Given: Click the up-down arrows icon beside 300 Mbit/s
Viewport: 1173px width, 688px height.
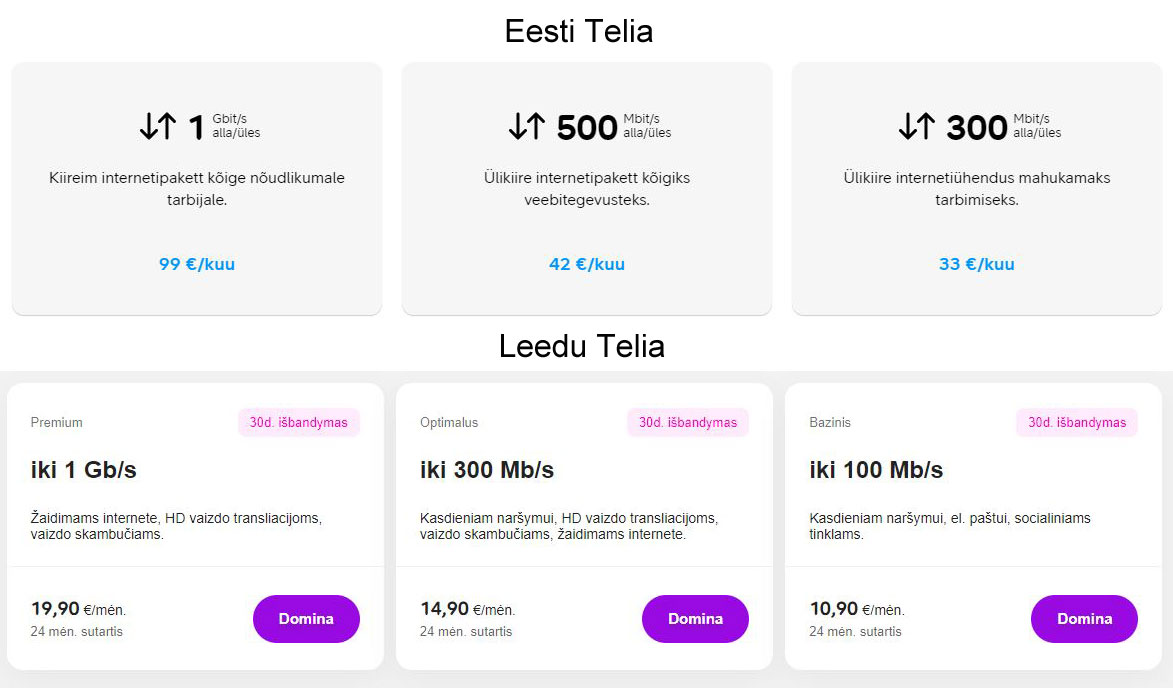Looking at the screenshot, I should [x=916, y=126].
